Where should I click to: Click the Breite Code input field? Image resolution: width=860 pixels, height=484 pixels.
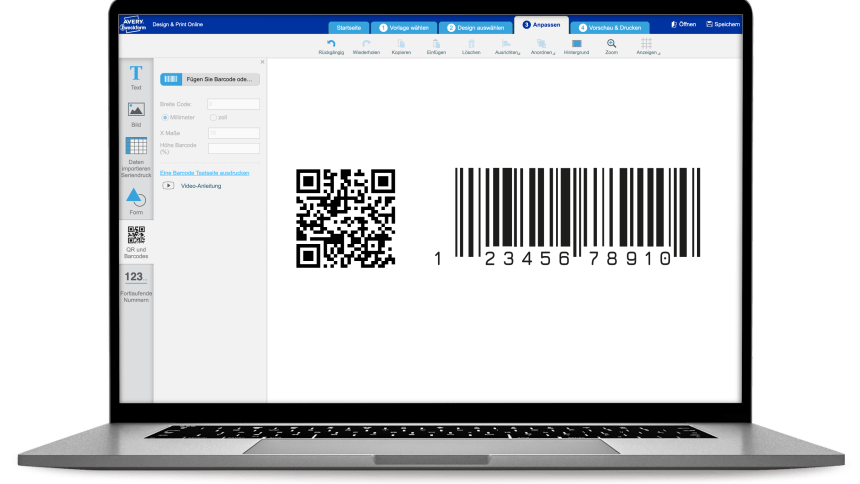(x=234, y=104)
